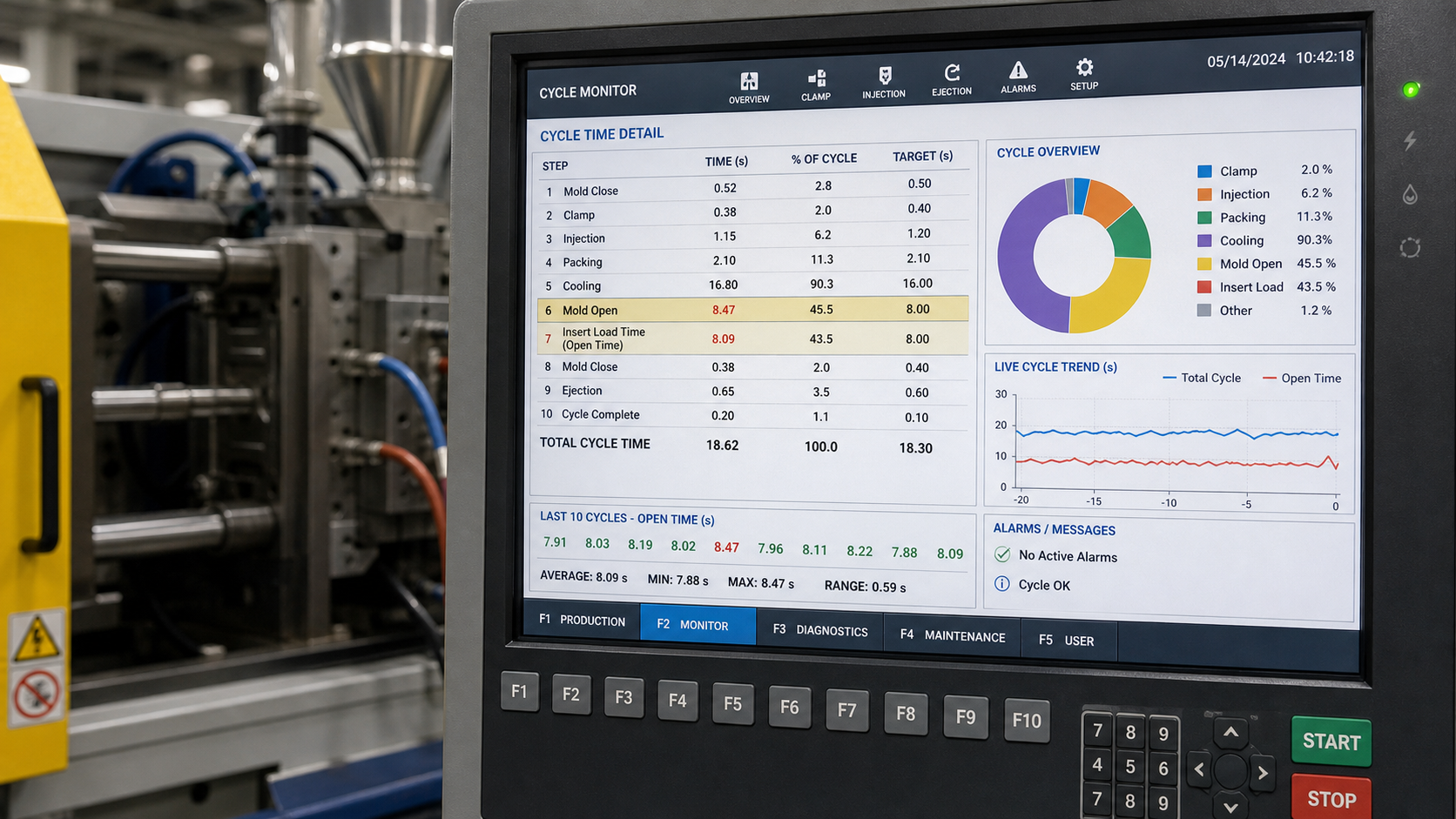Viewport: 1456px width, 819px height.
Task: Click the date and time display
Action: point(1280,58)
